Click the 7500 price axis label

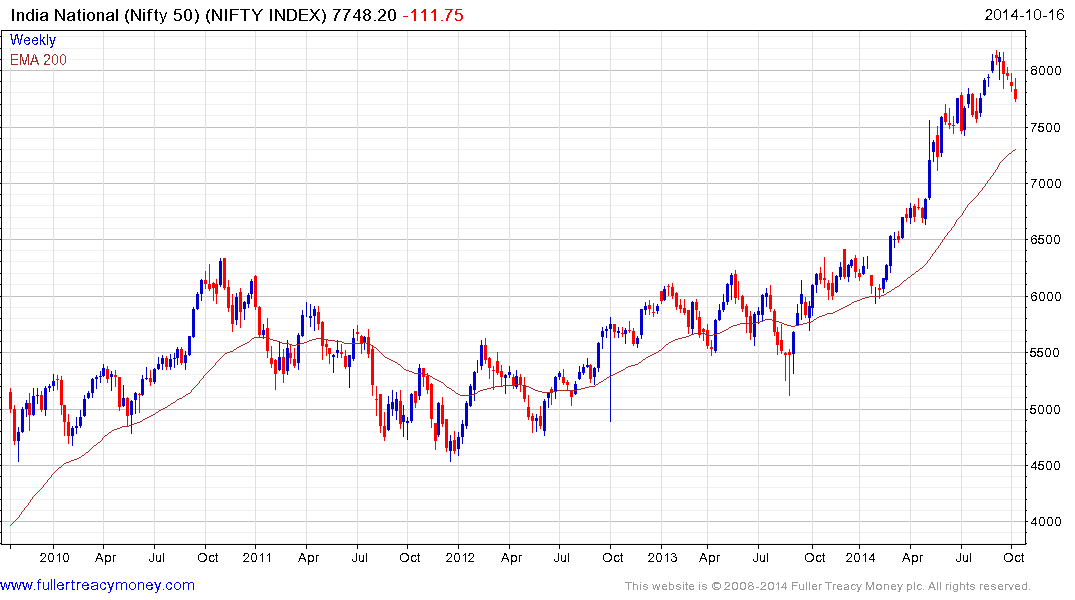point(1045,128)
